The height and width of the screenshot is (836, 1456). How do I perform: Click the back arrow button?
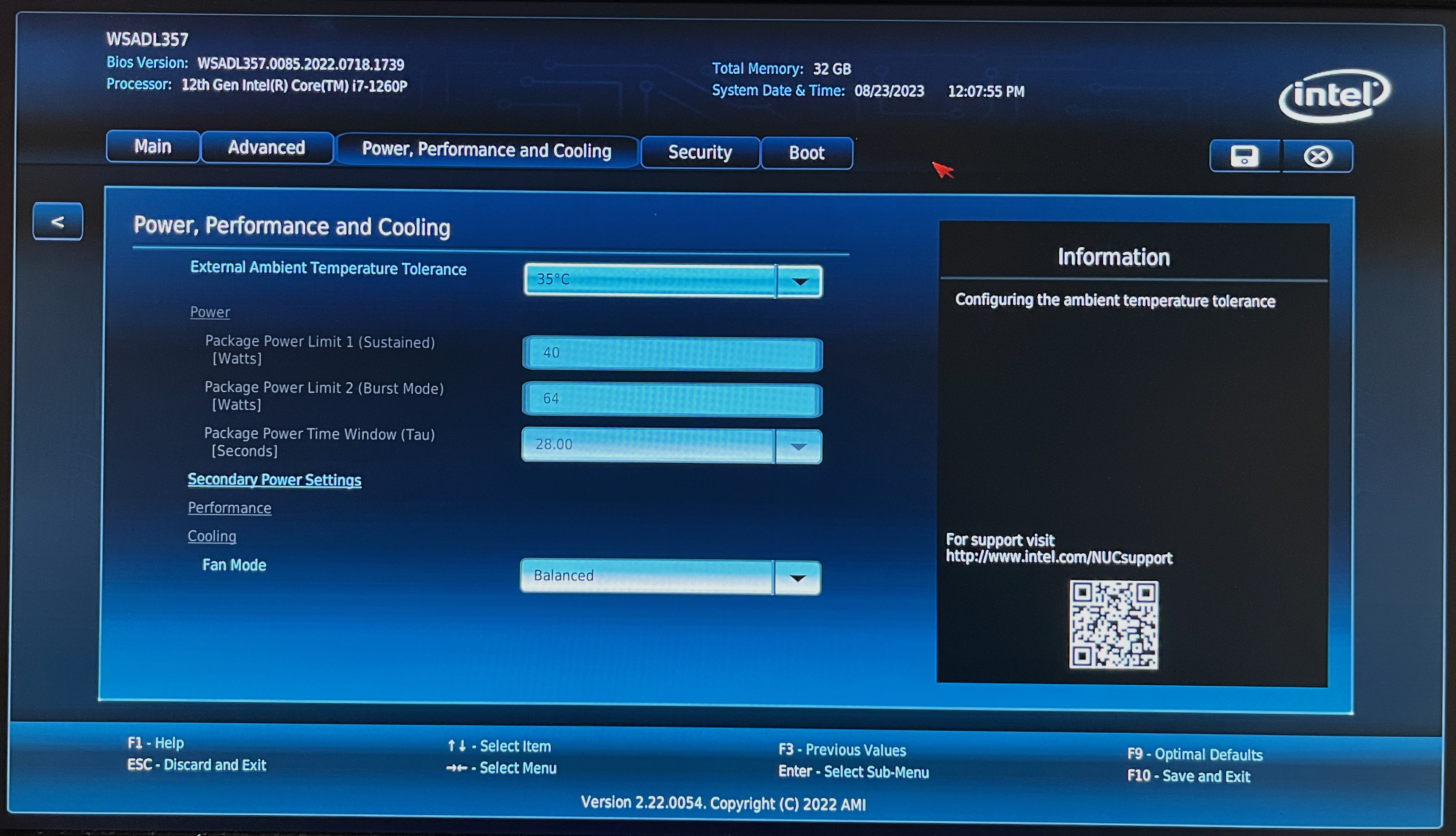coord(57,222)
